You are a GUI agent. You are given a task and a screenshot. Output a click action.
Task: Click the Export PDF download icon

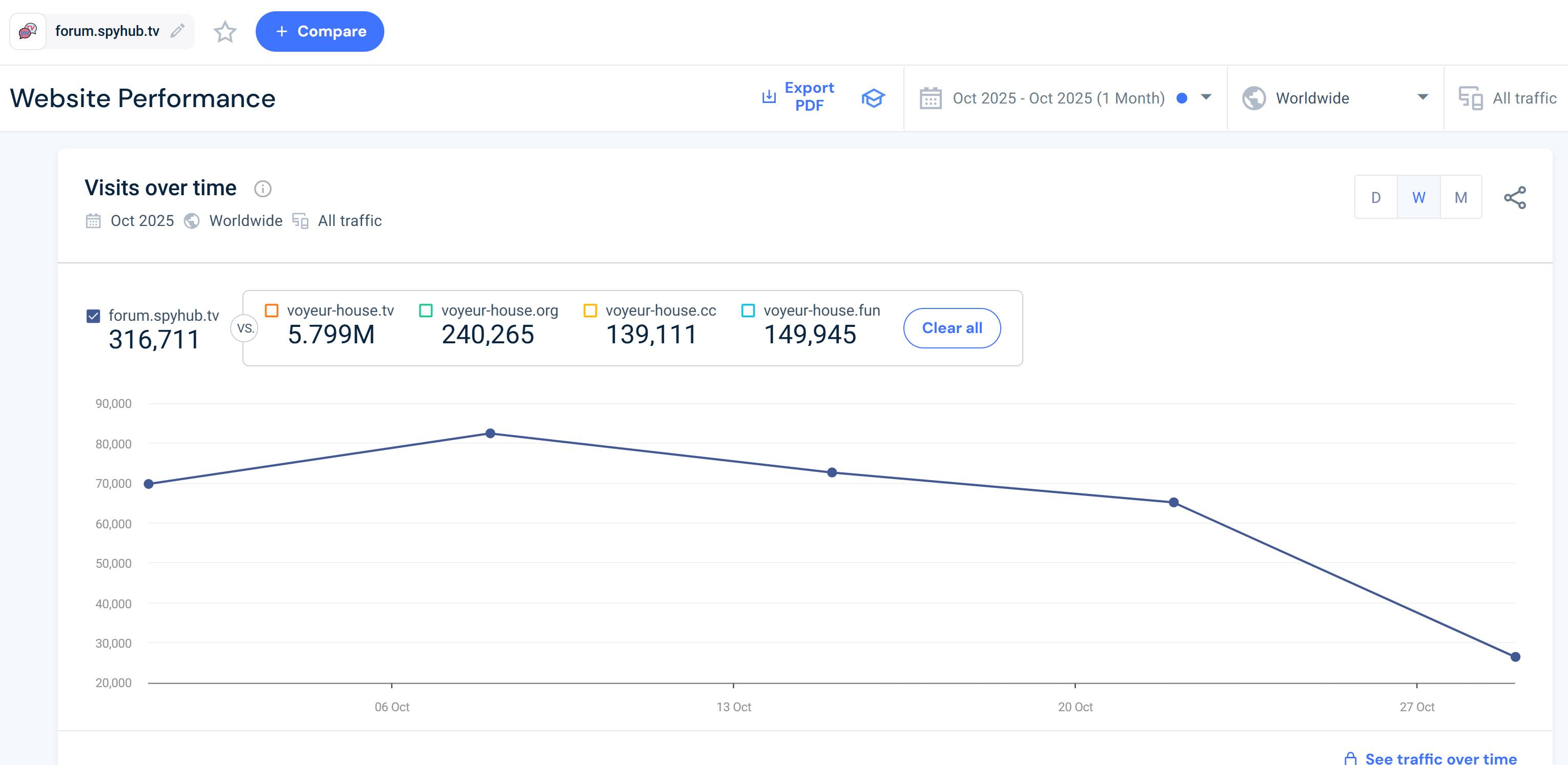769,97
